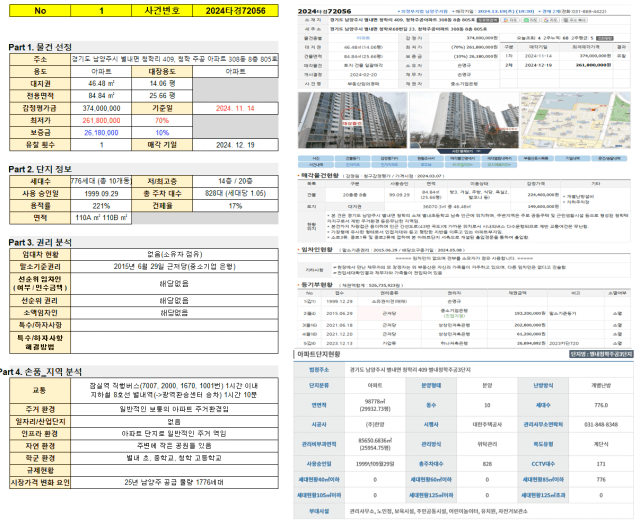
Task: Click the 임차인현황 section heading
Action: (x=317, y=249)
